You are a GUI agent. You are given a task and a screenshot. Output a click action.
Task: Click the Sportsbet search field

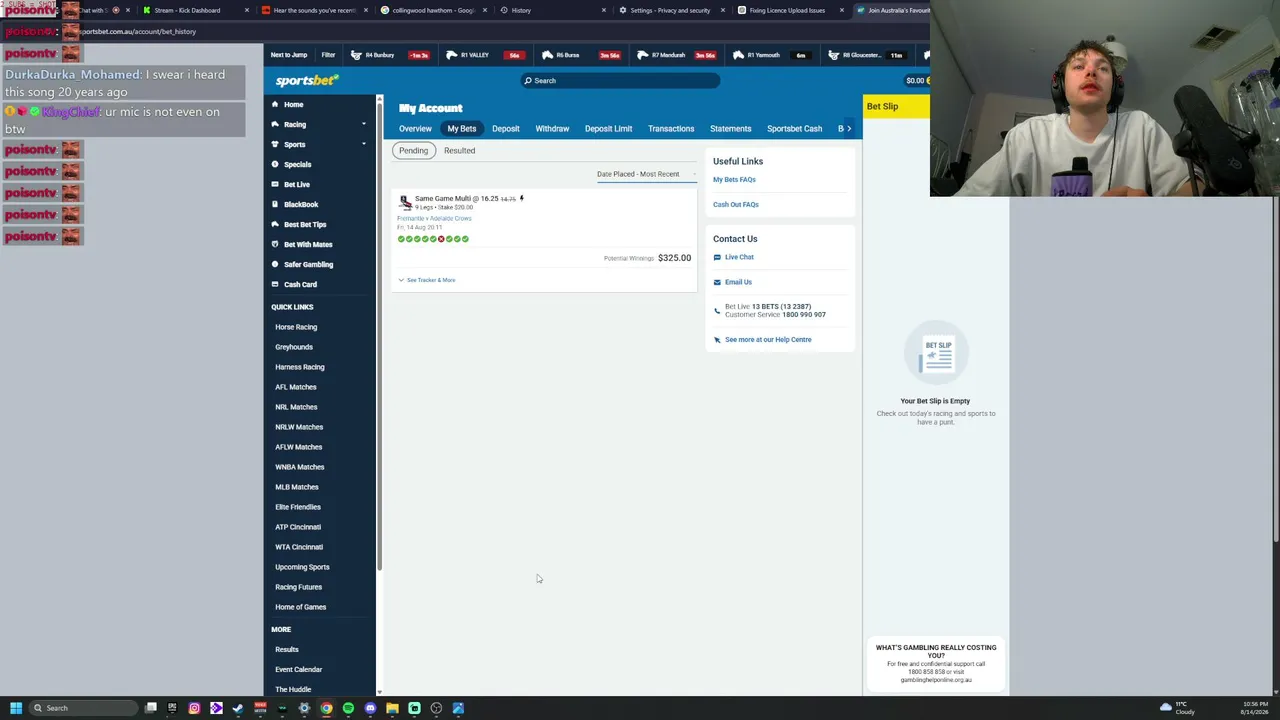(620, 81)
